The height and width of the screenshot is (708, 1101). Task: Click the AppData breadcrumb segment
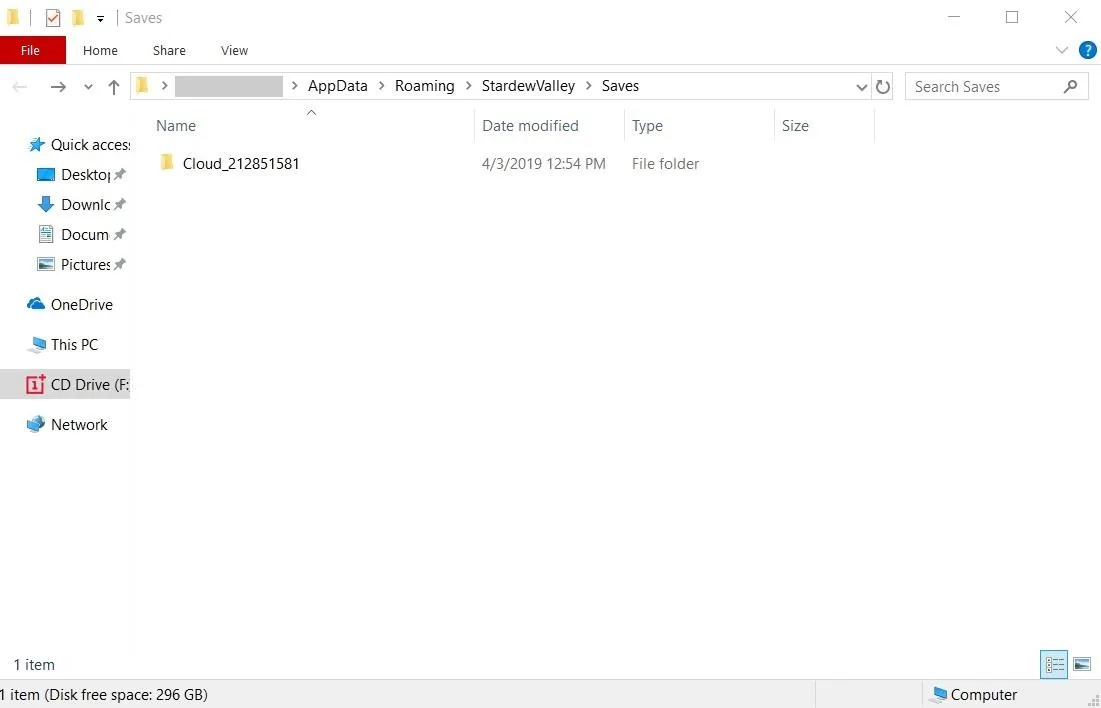click(337, 86)
